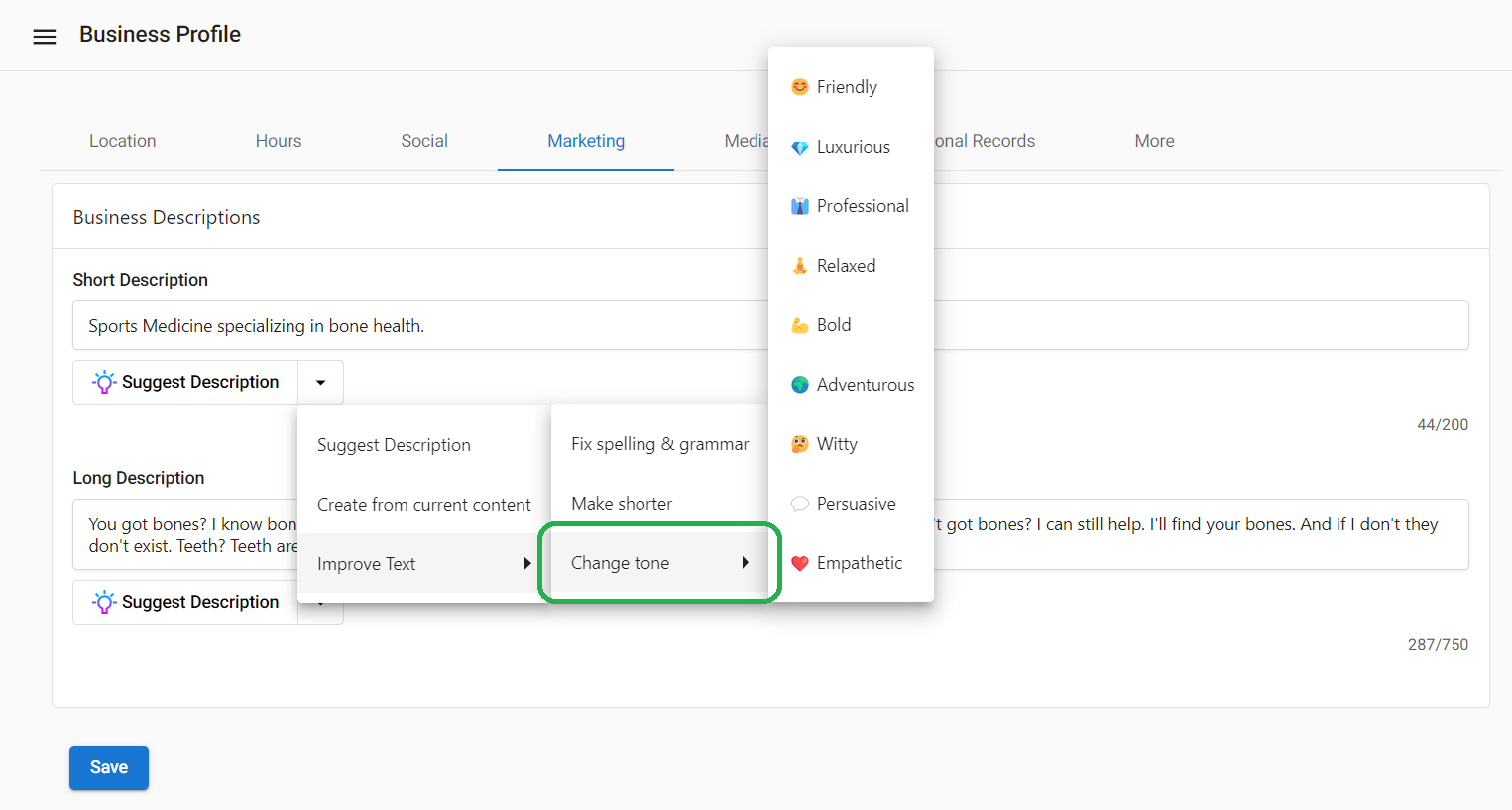Choose the Luxurious diamond tone option
The width and height of the screenshot is (1512, 810).
tap(852, 147)
